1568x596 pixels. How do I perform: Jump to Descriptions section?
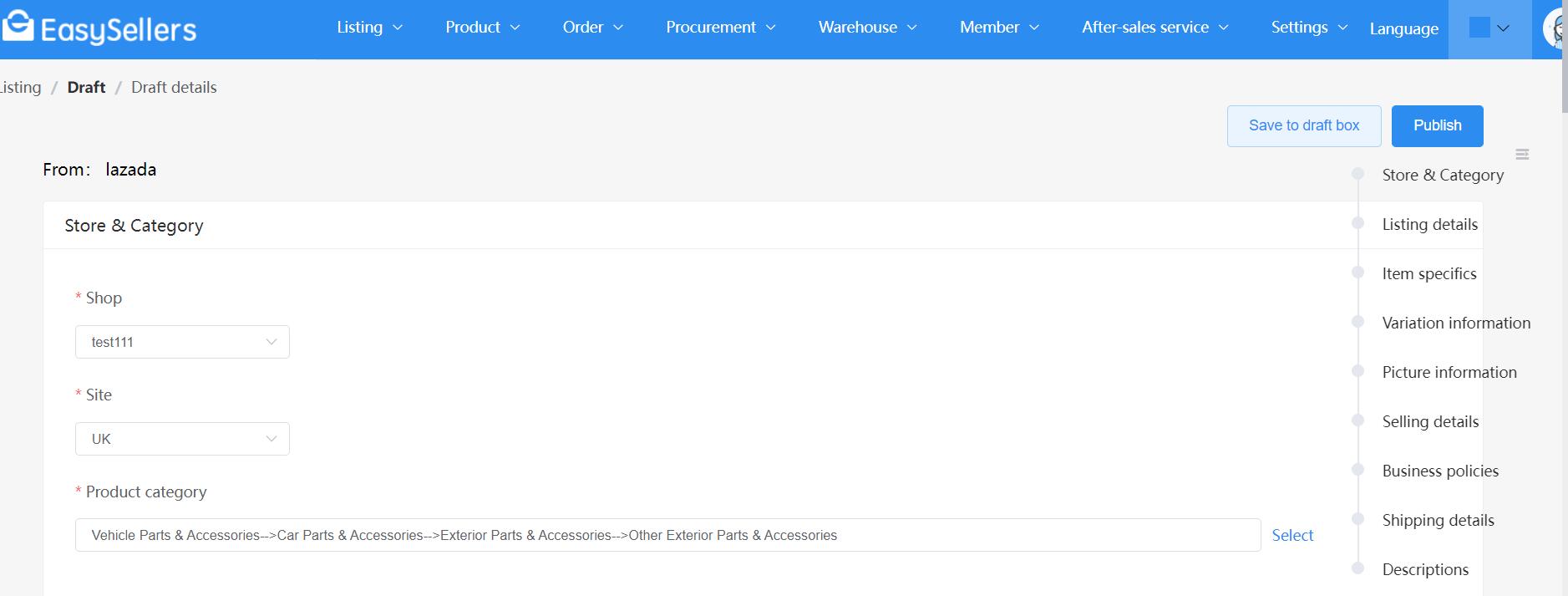point(1425,569)
